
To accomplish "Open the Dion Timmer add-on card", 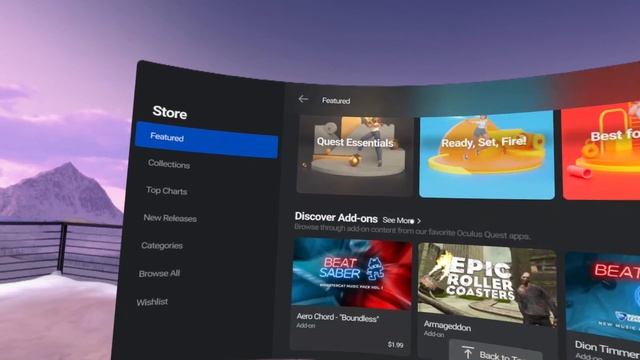I will tap(602, 306).
